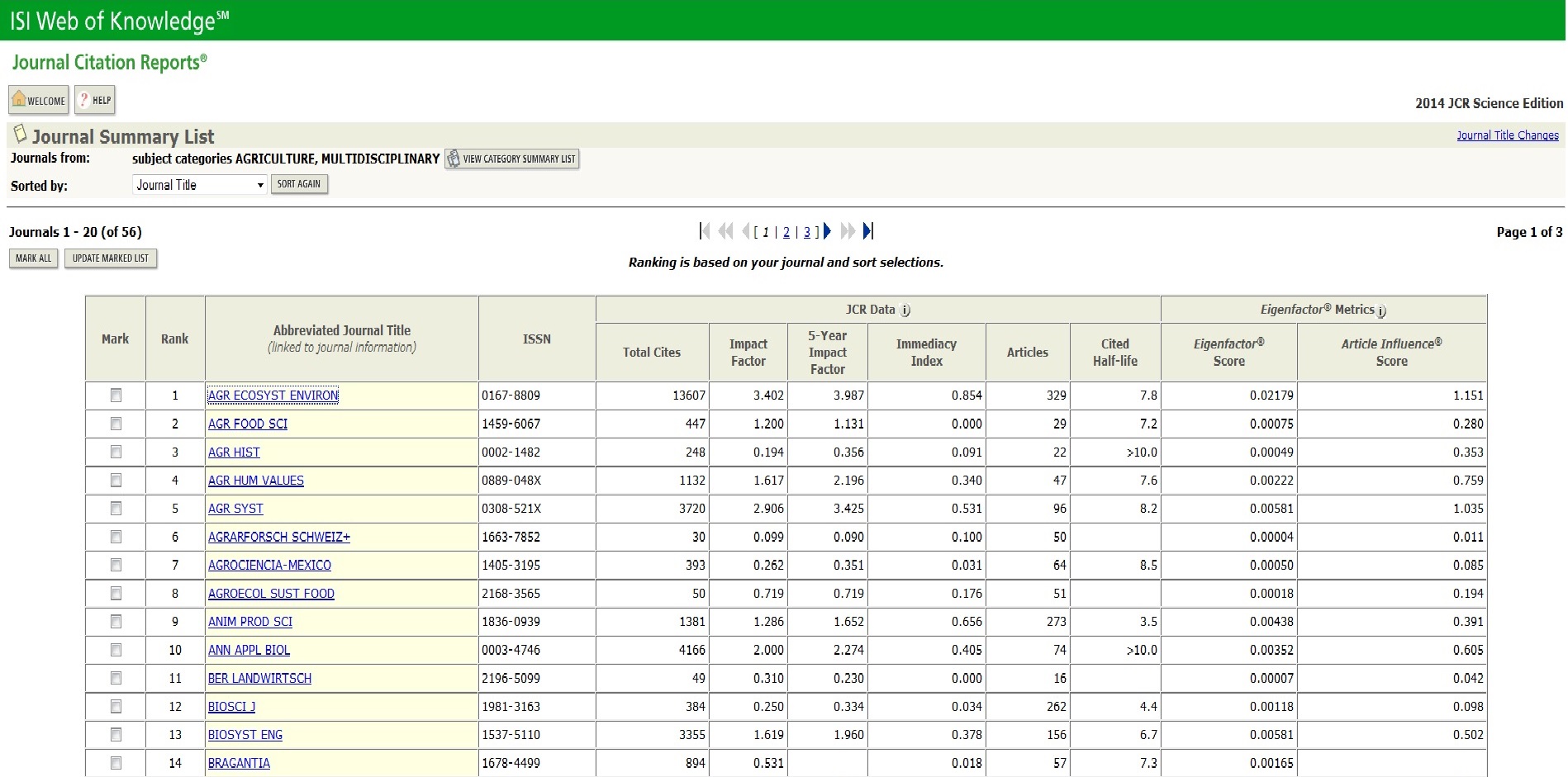Viewport: 1568px width, 777px height.
Task: Click the Immediacy Index column header
Action: coord(927,353)
